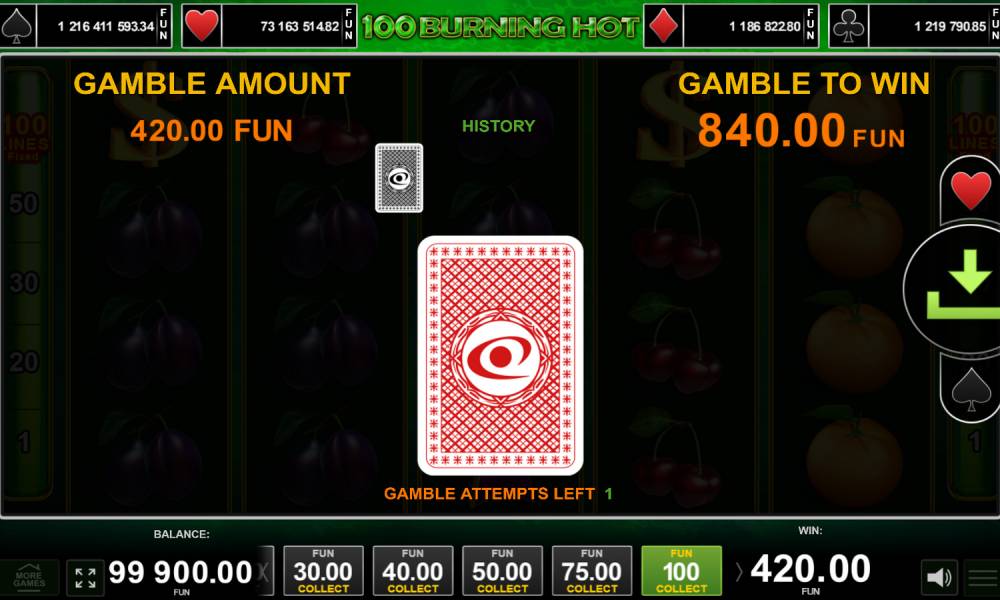Choose the 50.00 collect bet button

point(503,571)
